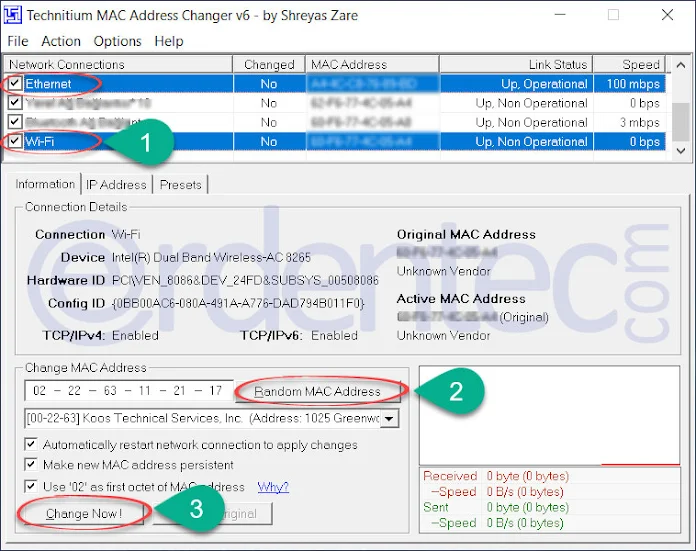
Task: Click scroll down arrow of connections list
Action: point(680,151)
